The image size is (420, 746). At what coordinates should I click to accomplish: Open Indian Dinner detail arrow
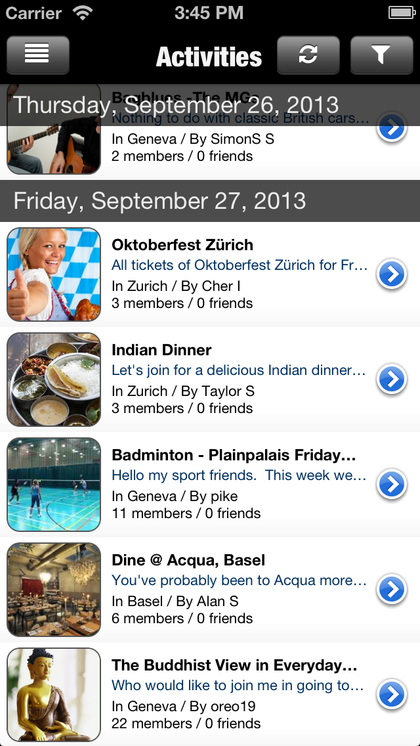coord(392,380)
